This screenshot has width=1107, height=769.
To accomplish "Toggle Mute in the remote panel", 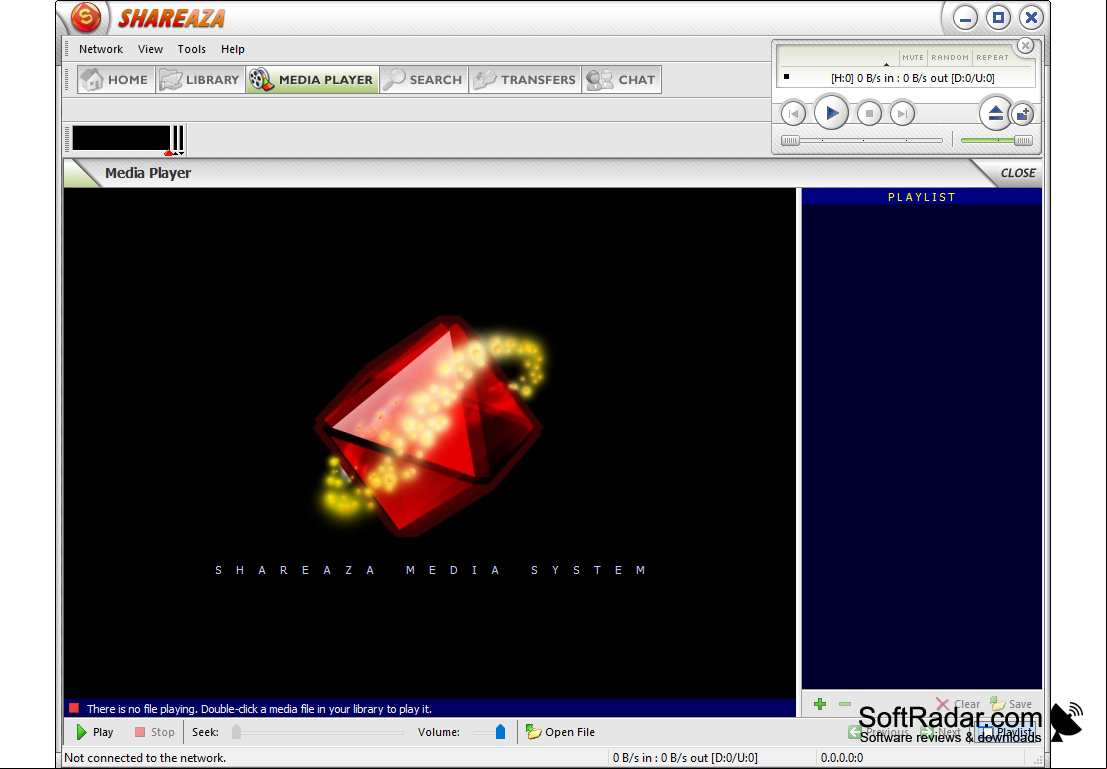I will [913, 57].
